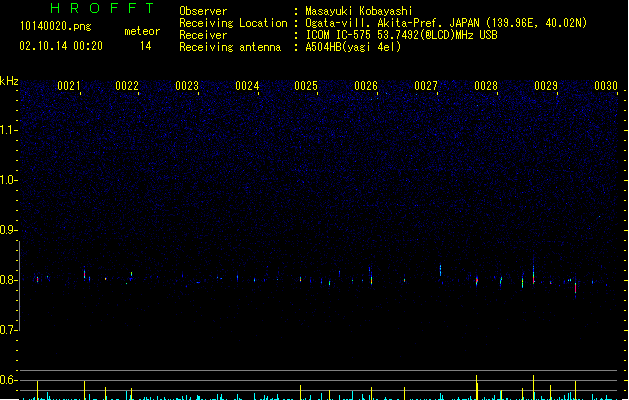Click the 0030 time marker
The width and height of the screenshot is (629, 400).
point(606,86)
